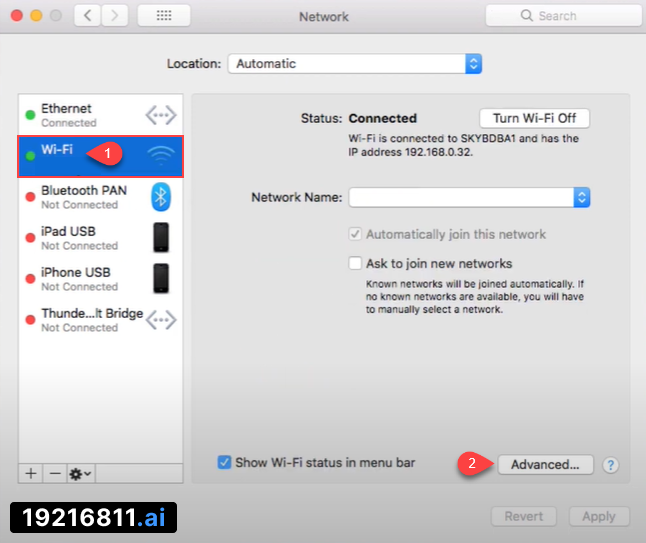Click the Bluetooth icon beside Bluetooth PAN

point(161,197)
